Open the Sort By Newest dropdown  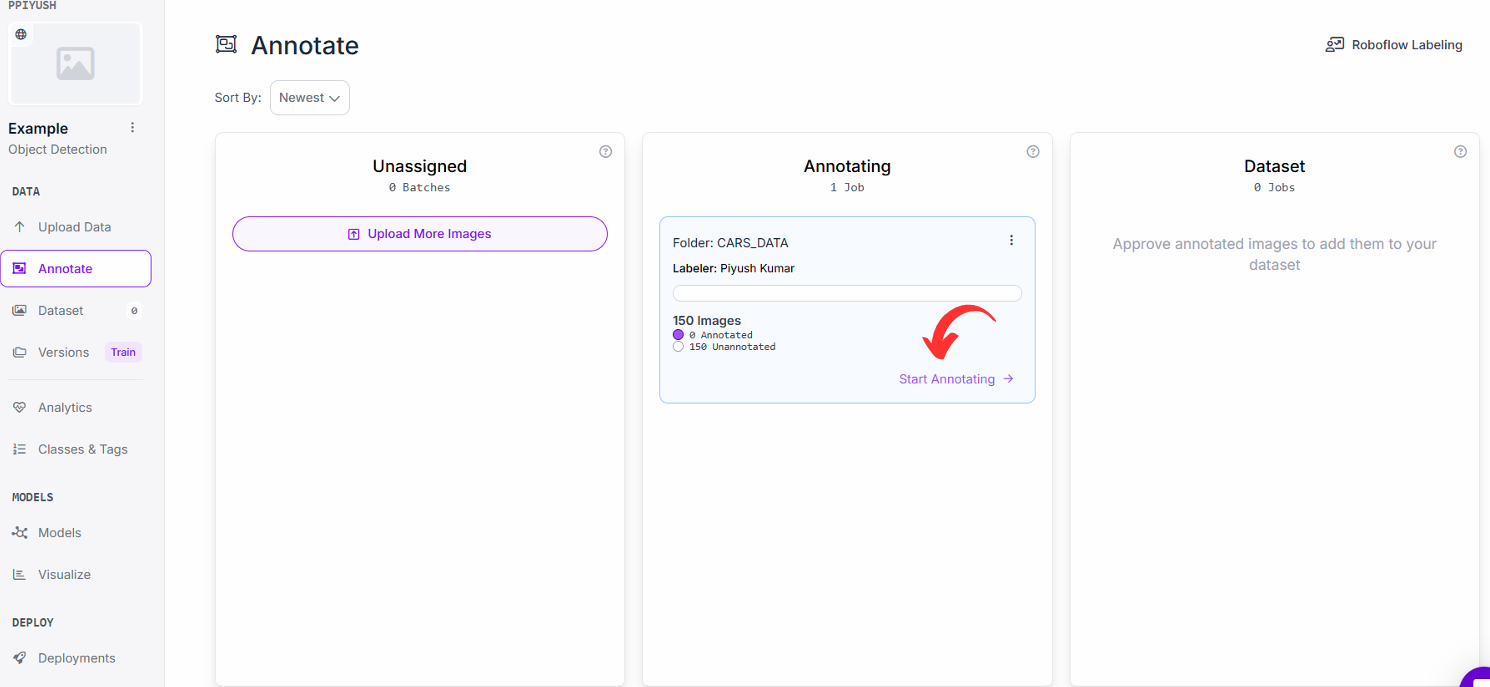click(310, 97)
